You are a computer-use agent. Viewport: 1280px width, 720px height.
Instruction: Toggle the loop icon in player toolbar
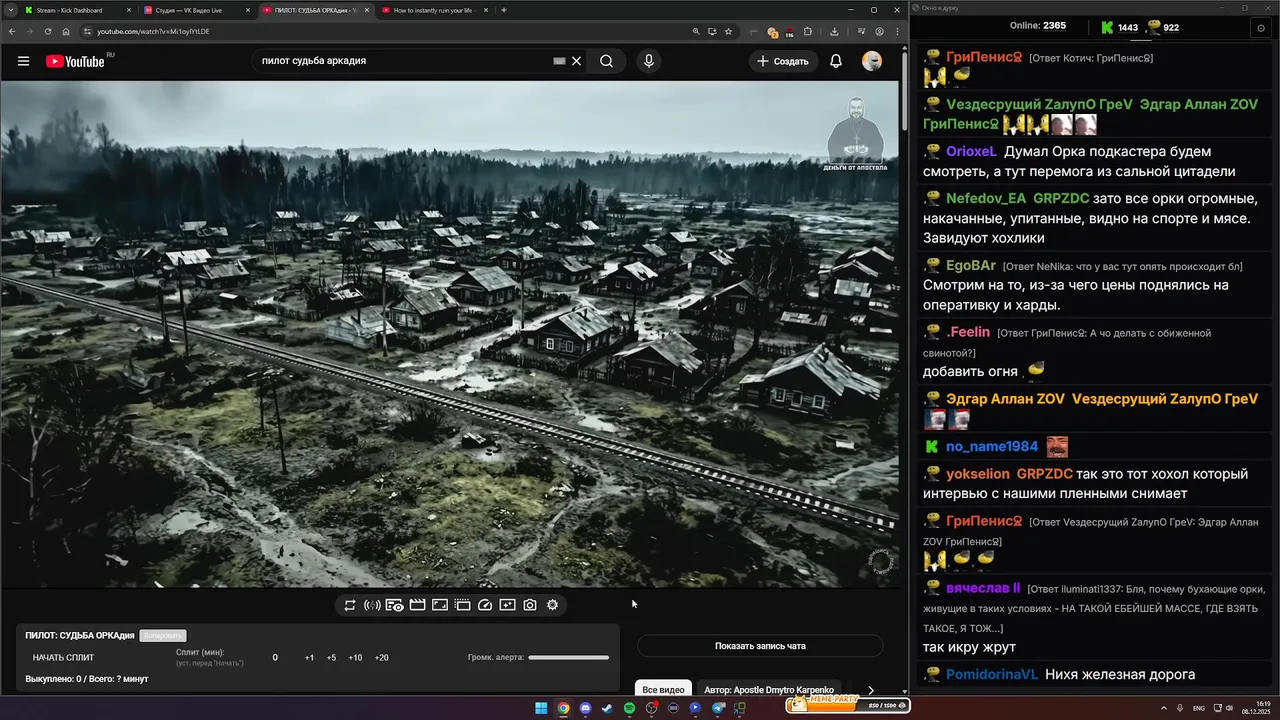click(350, 605)
